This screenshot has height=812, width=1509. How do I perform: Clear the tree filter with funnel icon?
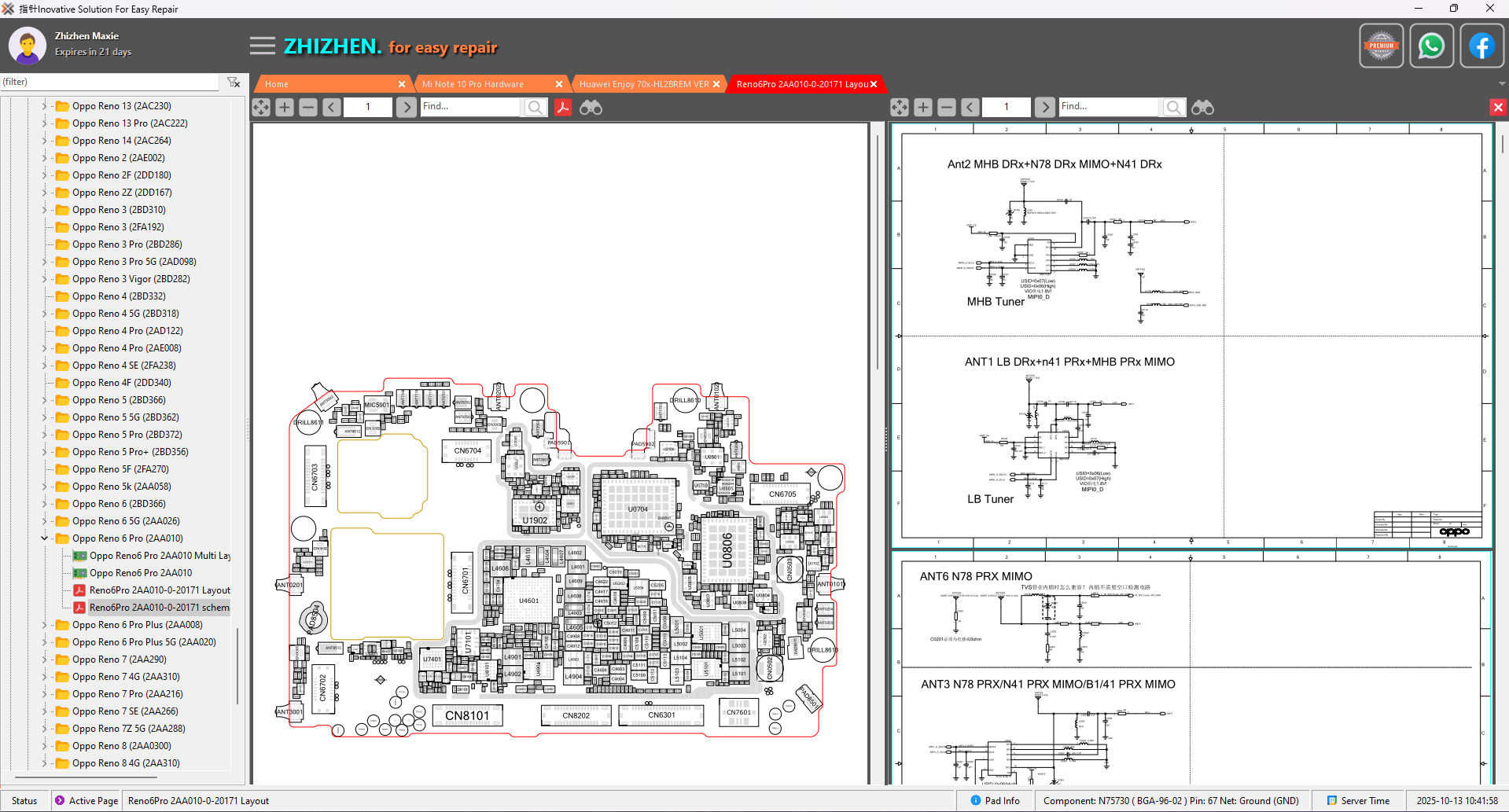(234, 82)
